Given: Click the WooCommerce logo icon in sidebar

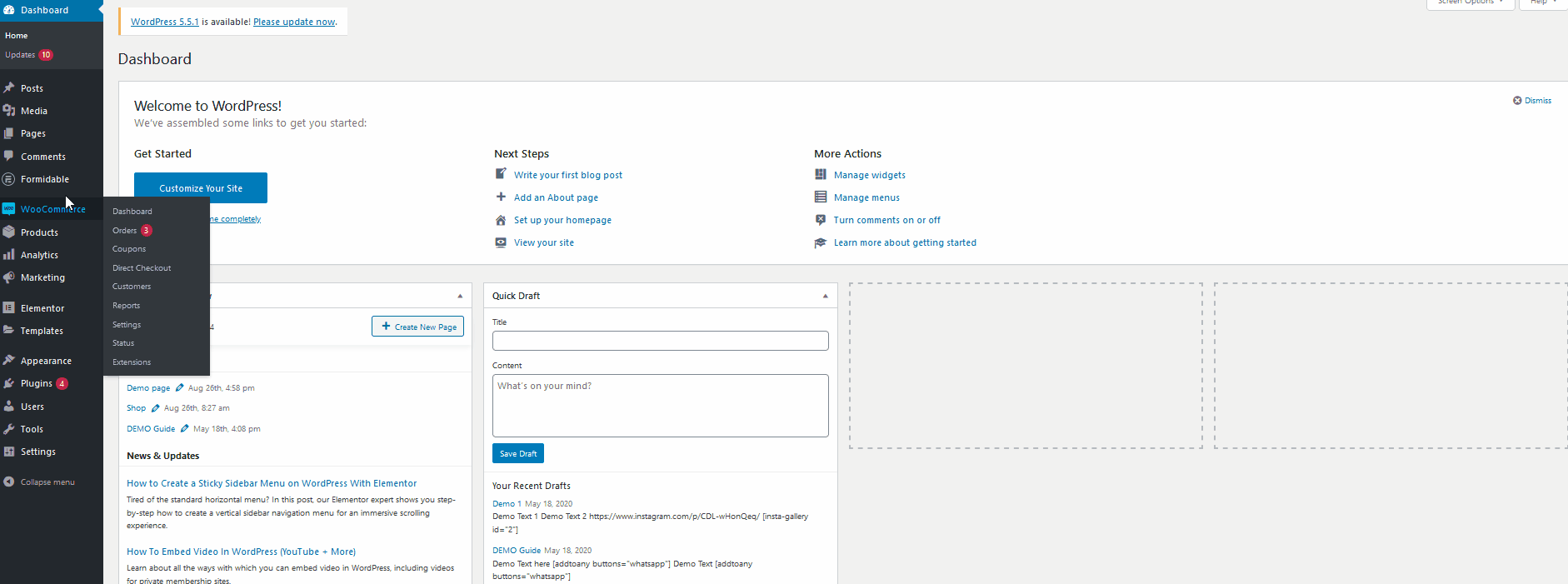Looking at the screenshot, I should (9, 209).
